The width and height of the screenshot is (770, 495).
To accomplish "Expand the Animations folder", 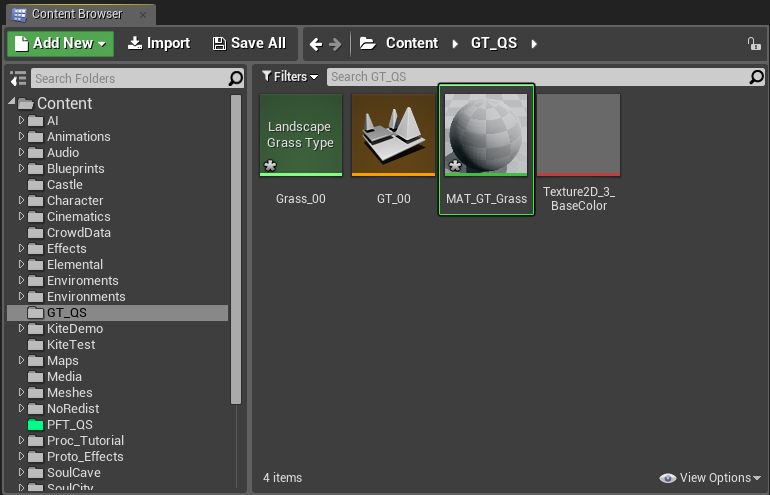I will [x=21, y=136].
